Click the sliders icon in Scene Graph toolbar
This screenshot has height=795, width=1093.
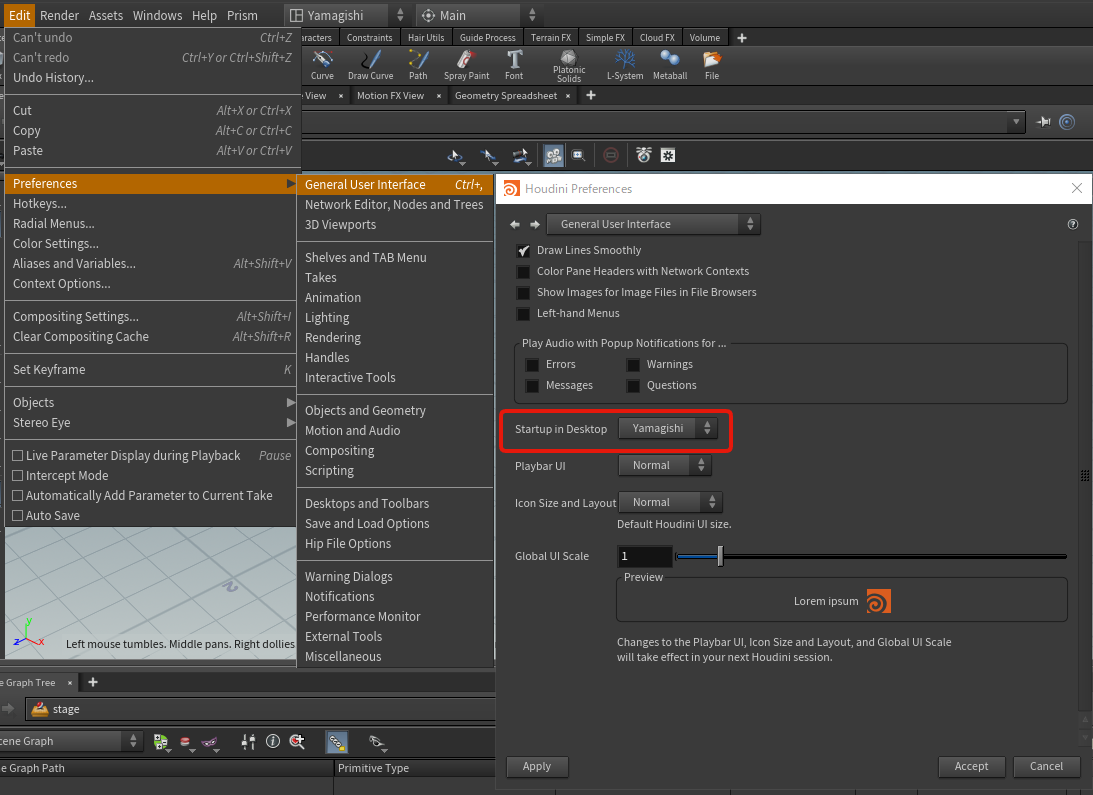[x=248, y=742]
